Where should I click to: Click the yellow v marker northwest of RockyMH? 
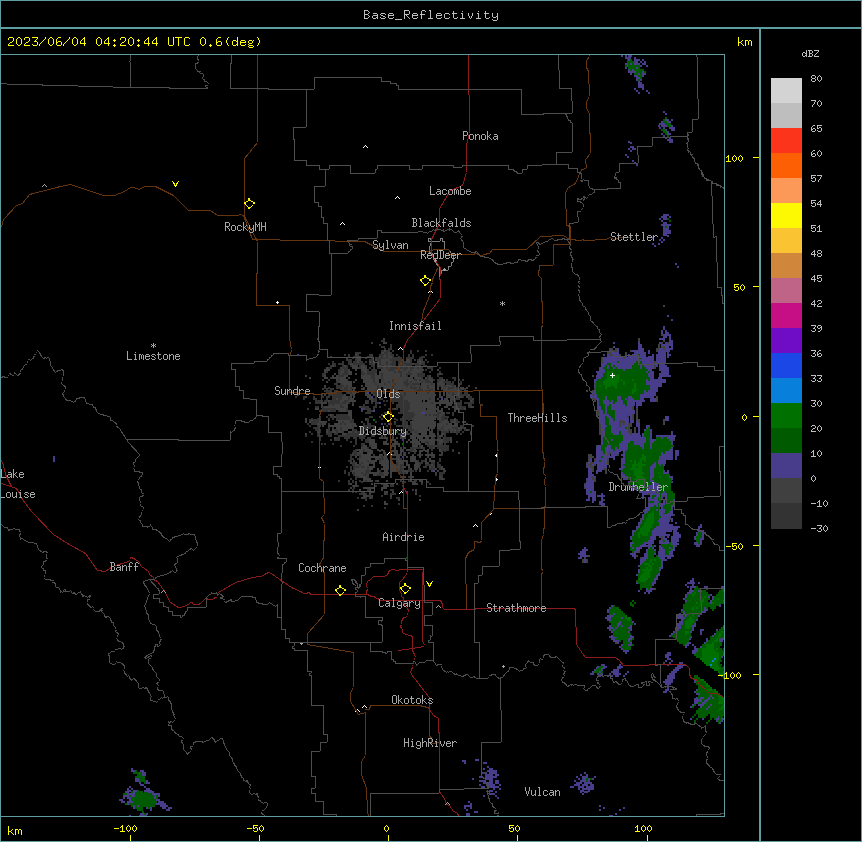[x=175, y=184]
